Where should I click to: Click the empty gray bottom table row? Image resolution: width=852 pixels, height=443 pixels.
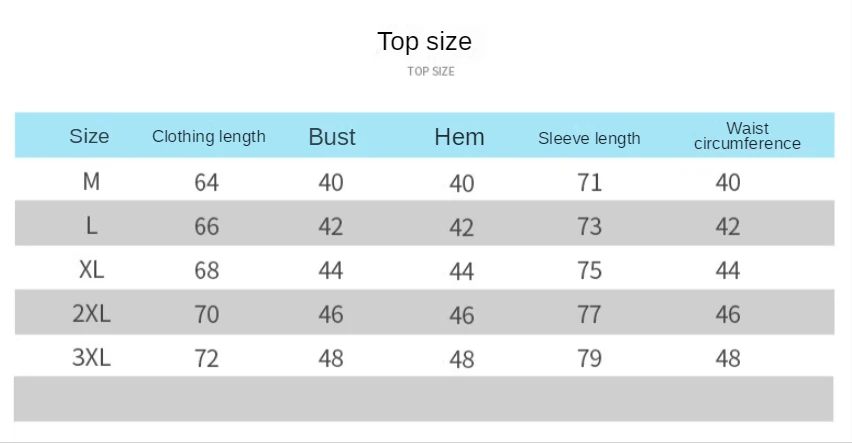[x=424, y=399]
